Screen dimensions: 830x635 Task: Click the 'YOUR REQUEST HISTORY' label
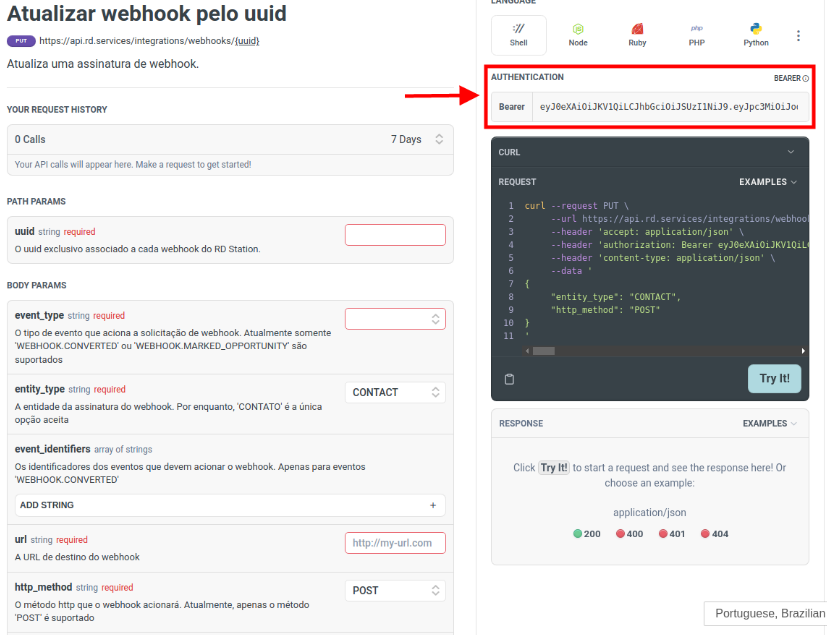57,110
